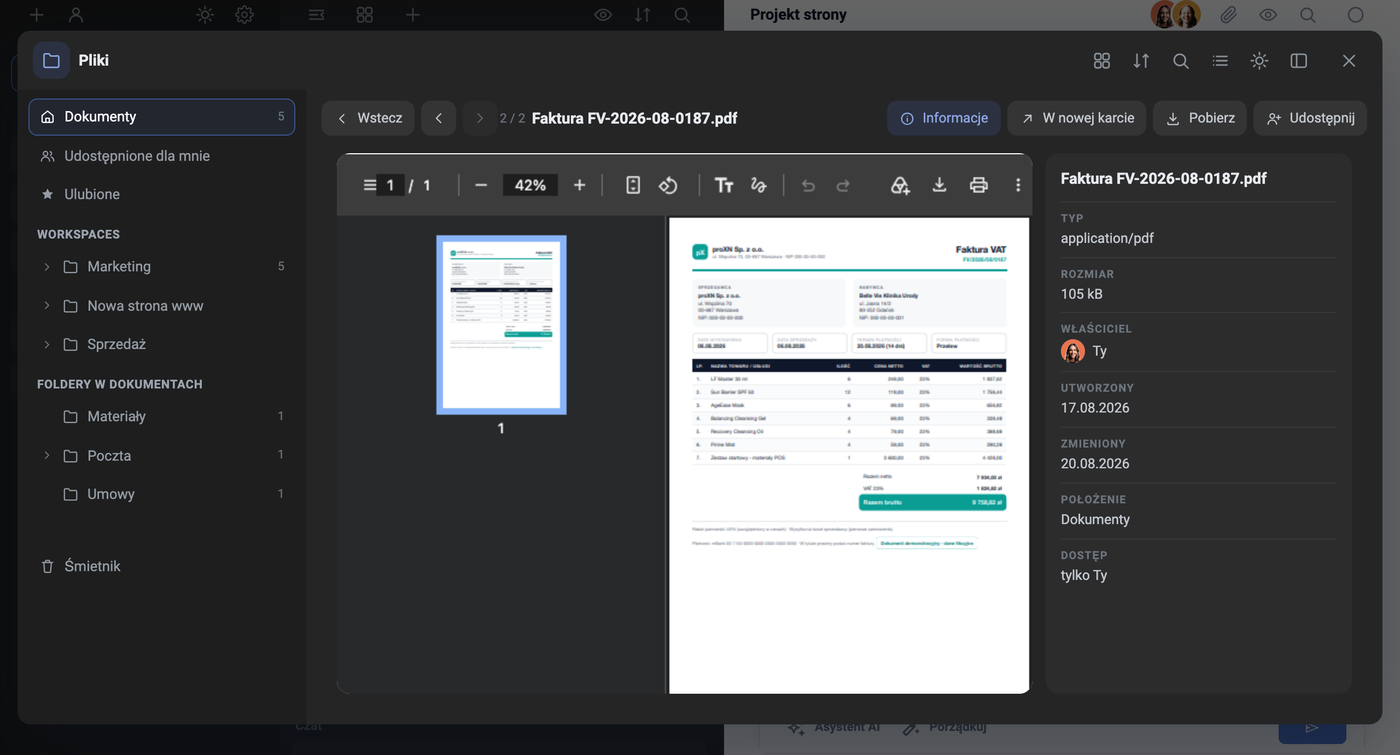Click the Udostępnij share button
Image resolution: width=1400 pixels, height=755 pixels.
[1310, 118]
